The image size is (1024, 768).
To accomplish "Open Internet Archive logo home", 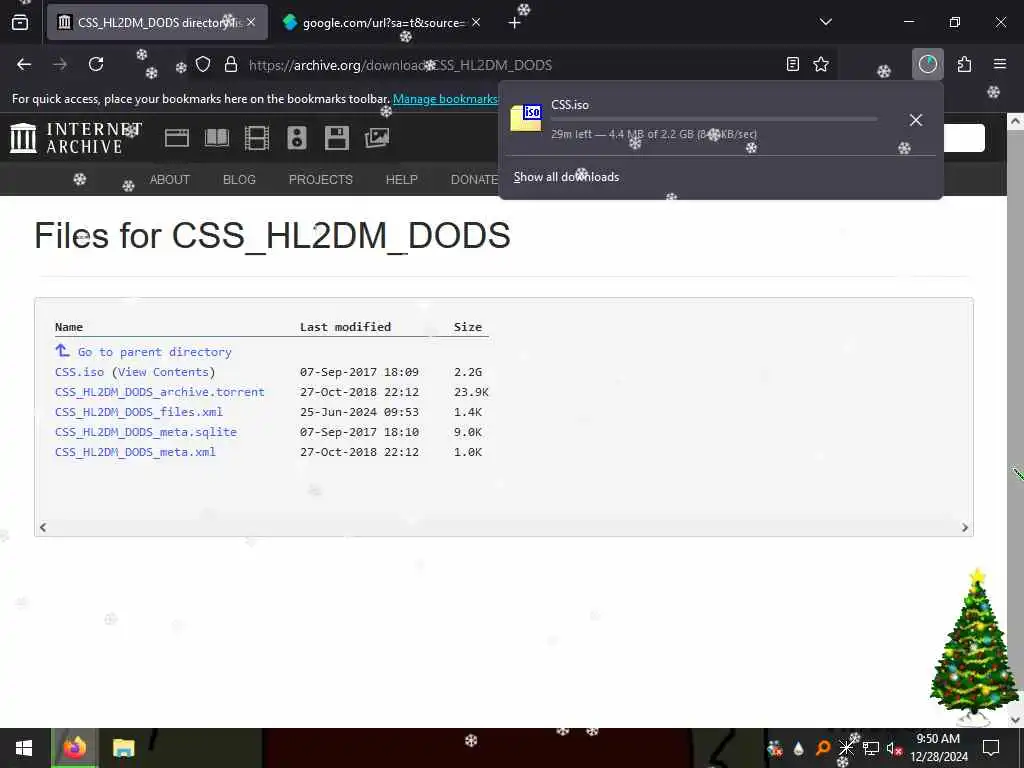I will [x=76, y=138].
